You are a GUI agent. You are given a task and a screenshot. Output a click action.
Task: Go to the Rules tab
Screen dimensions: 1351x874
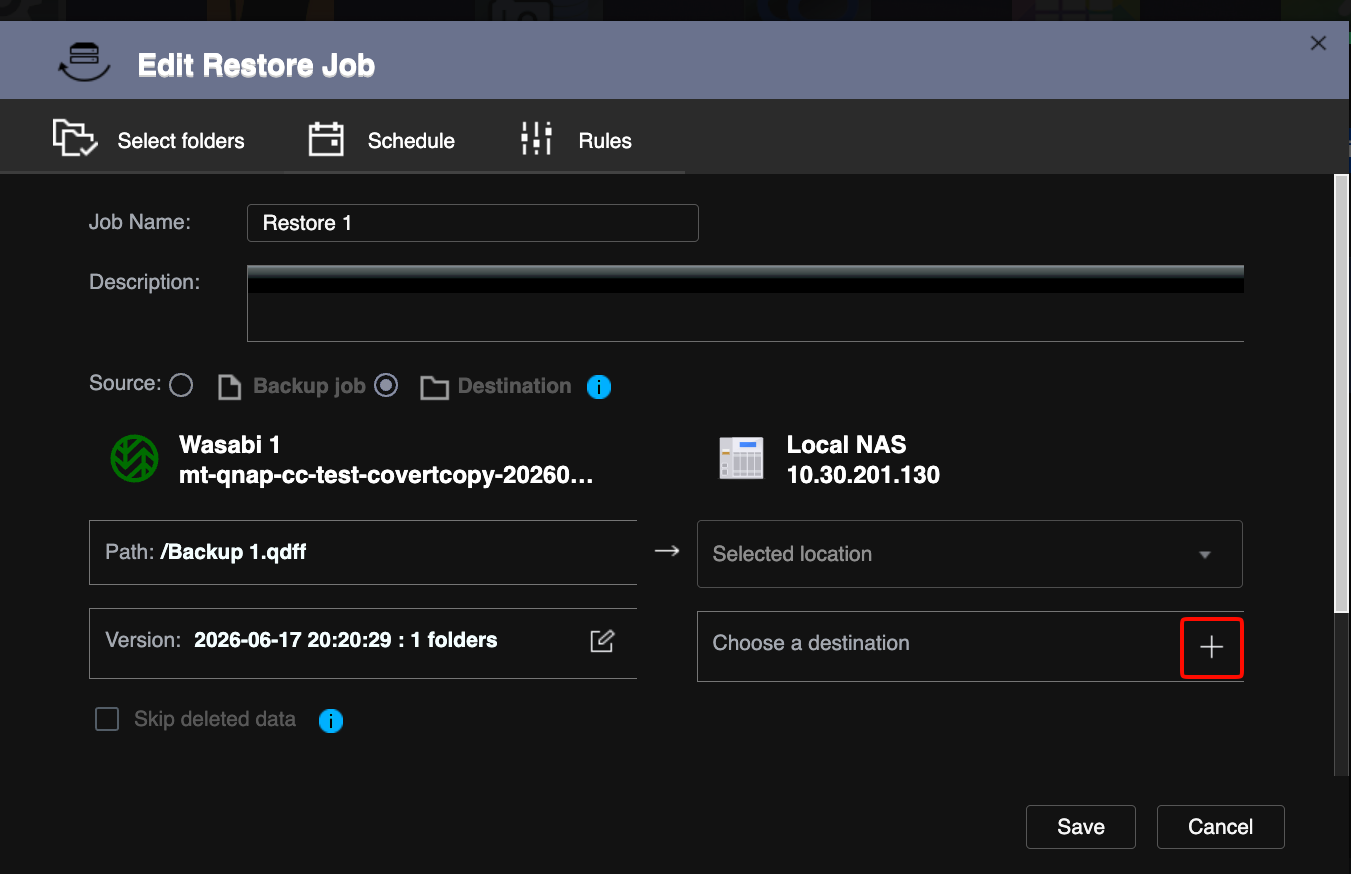point(577,139)
